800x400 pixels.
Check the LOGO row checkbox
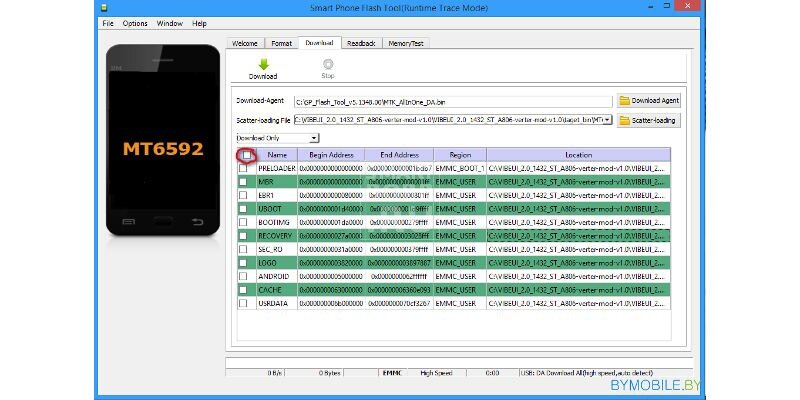(x=243, y=263)
